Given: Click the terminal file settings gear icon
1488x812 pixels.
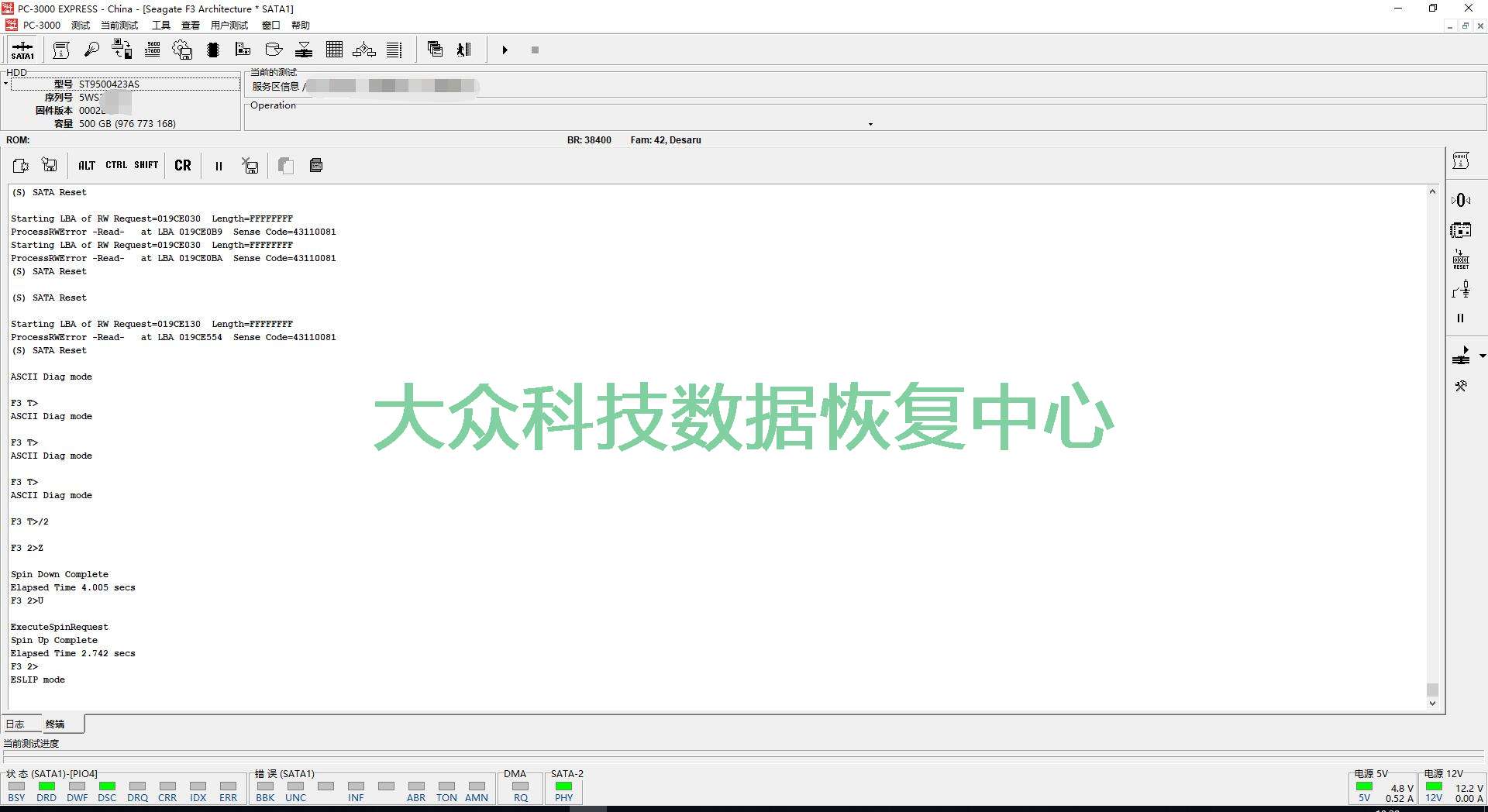Looking at the screenshot, I should pos(21,166).
